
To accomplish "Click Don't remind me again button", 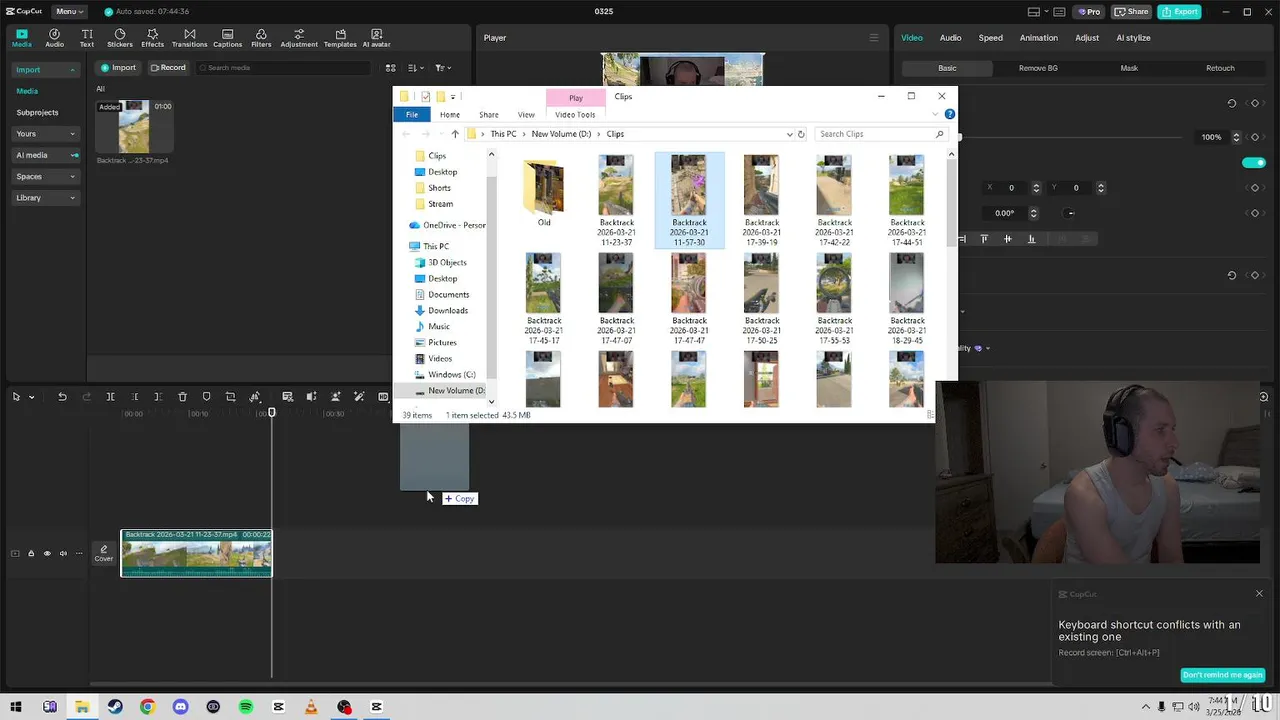I will 1222,675.
